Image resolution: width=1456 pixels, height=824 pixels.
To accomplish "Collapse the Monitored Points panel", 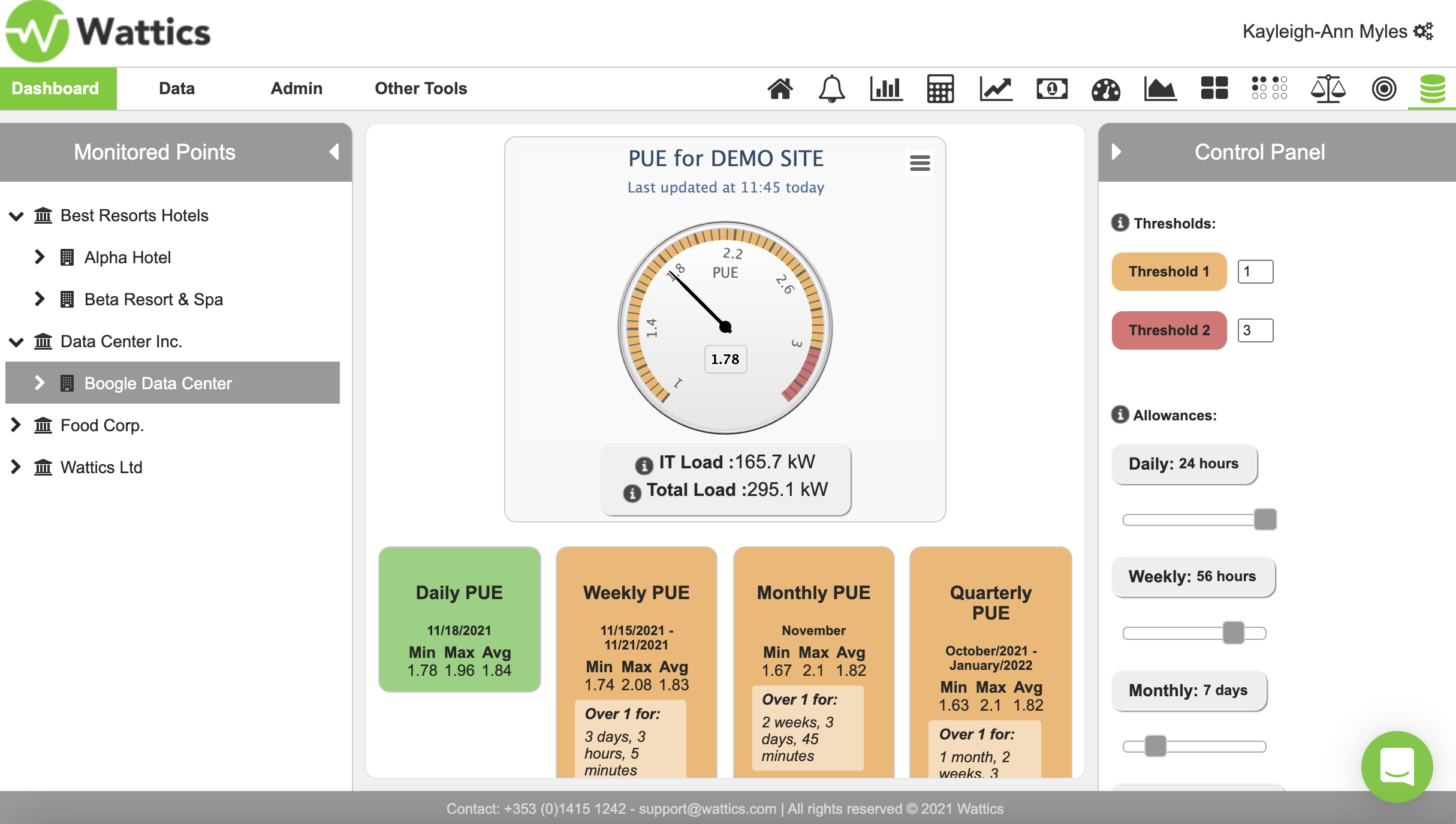I will coord(334,152).
